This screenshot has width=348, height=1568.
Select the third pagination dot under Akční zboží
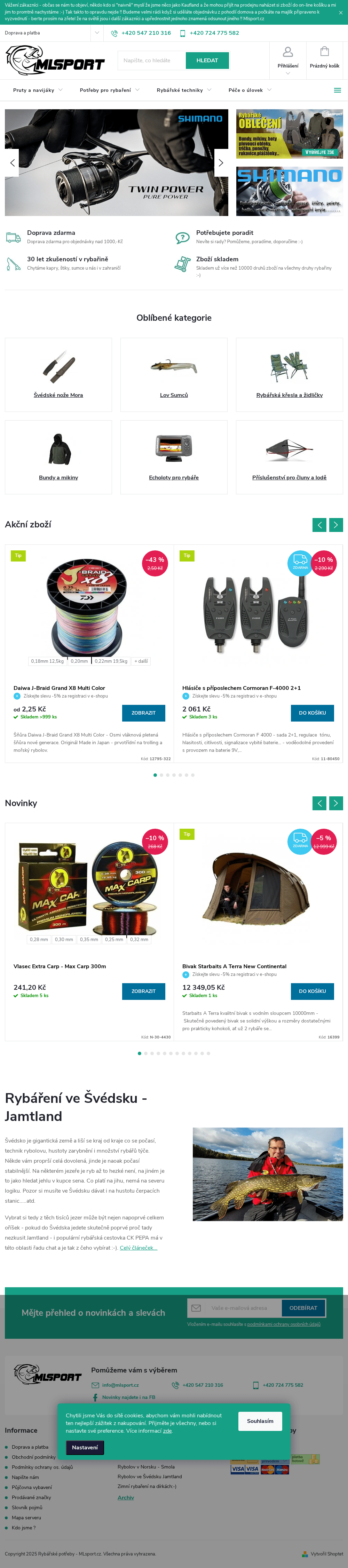[x=167, y=775]
